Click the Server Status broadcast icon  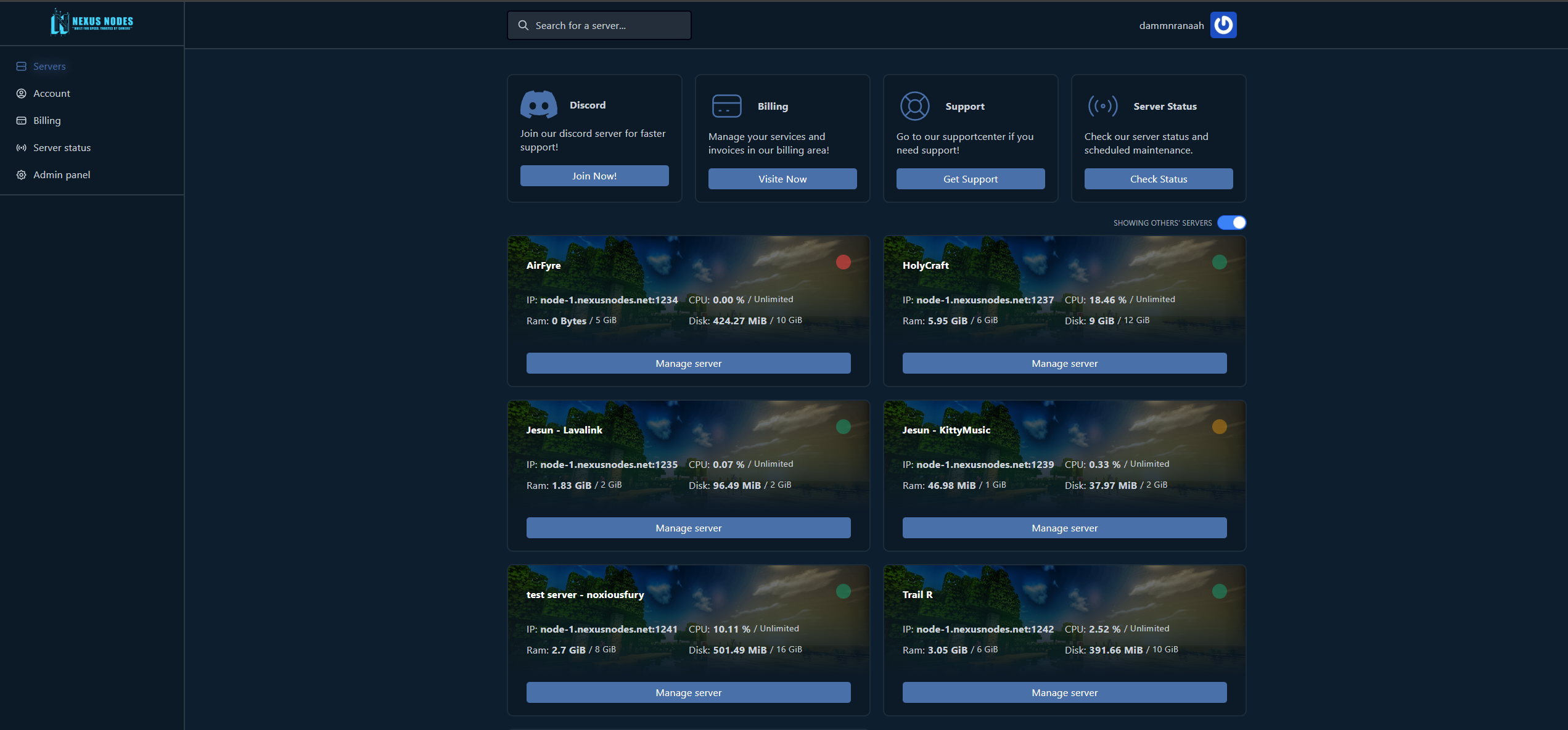pos(1102,106)
